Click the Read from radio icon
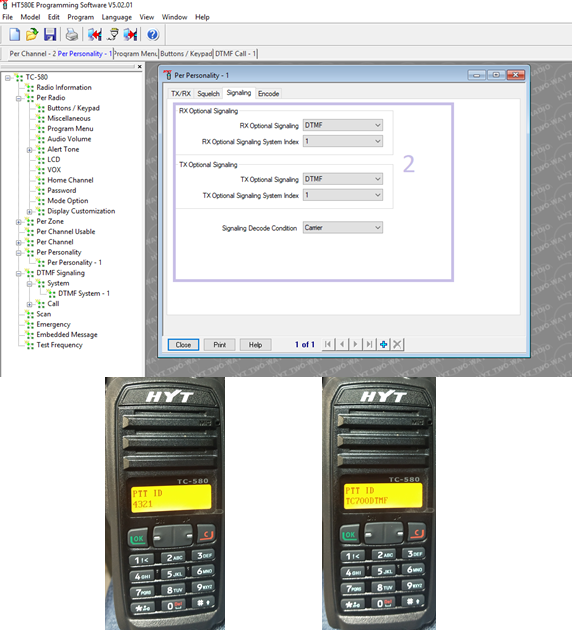Viewport: 572px width, 630px height. click(x=95, y=35)
